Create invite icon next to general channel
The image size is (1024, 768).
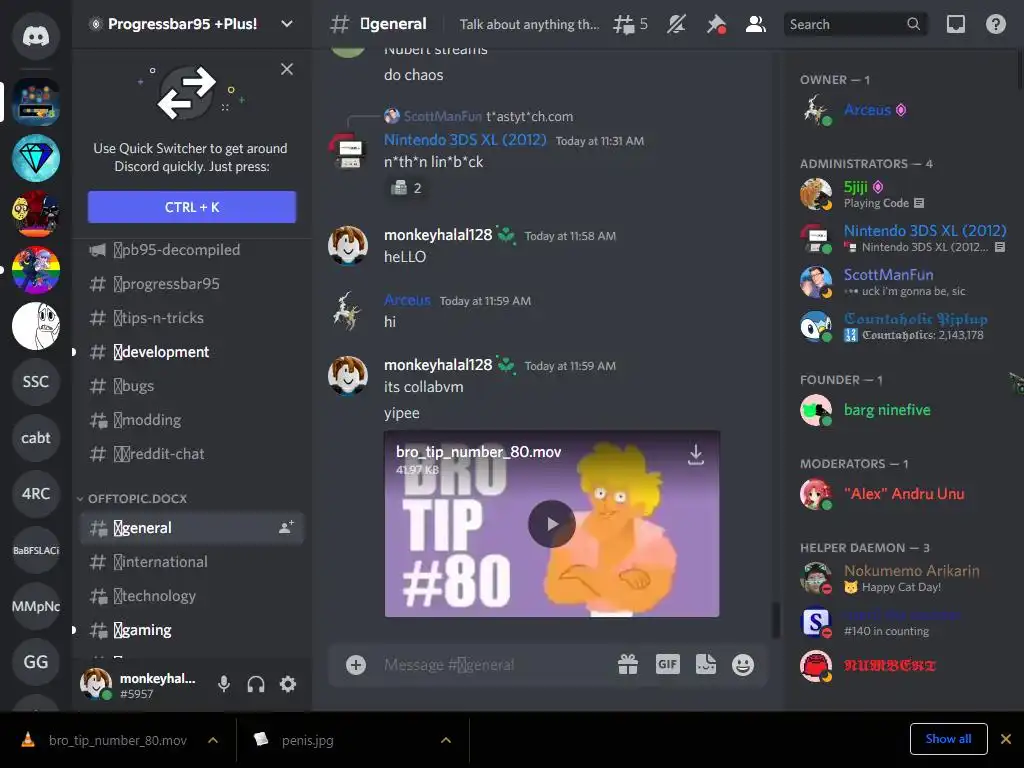(x=286, y=528)
